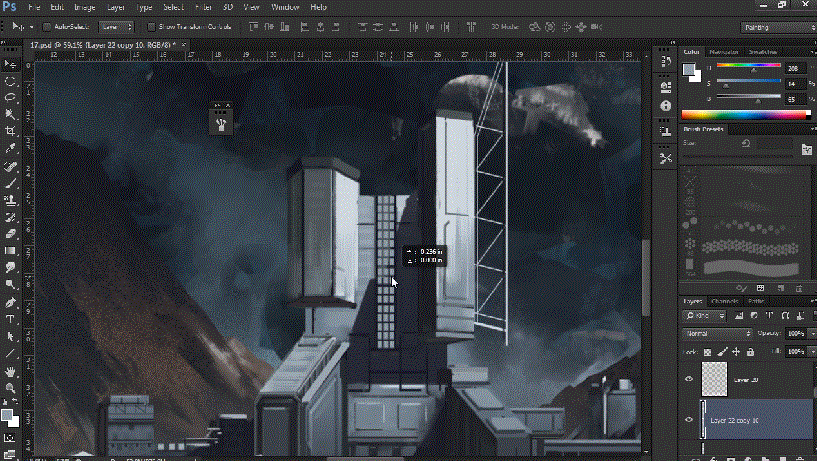Select the Line tool
Image resolution: width=817 pixels, height=461 pixels.
10,354
